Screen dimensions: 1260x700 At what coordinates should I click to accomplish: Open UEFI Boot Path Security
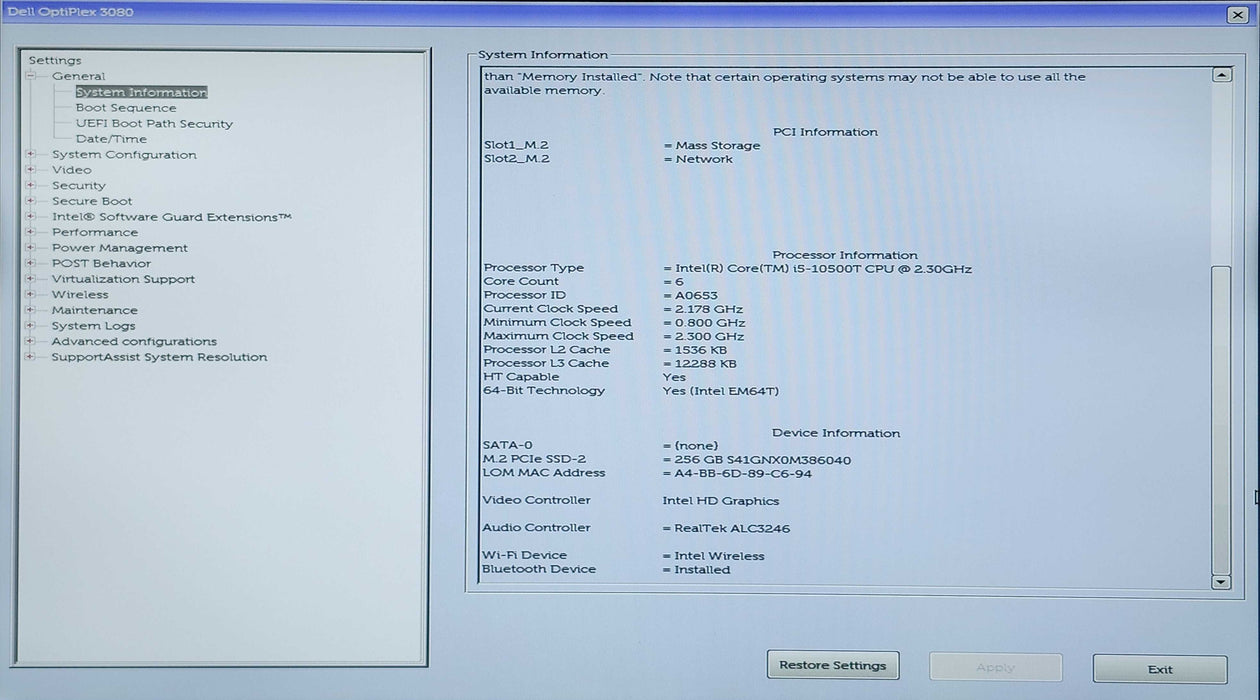point(154,124)
